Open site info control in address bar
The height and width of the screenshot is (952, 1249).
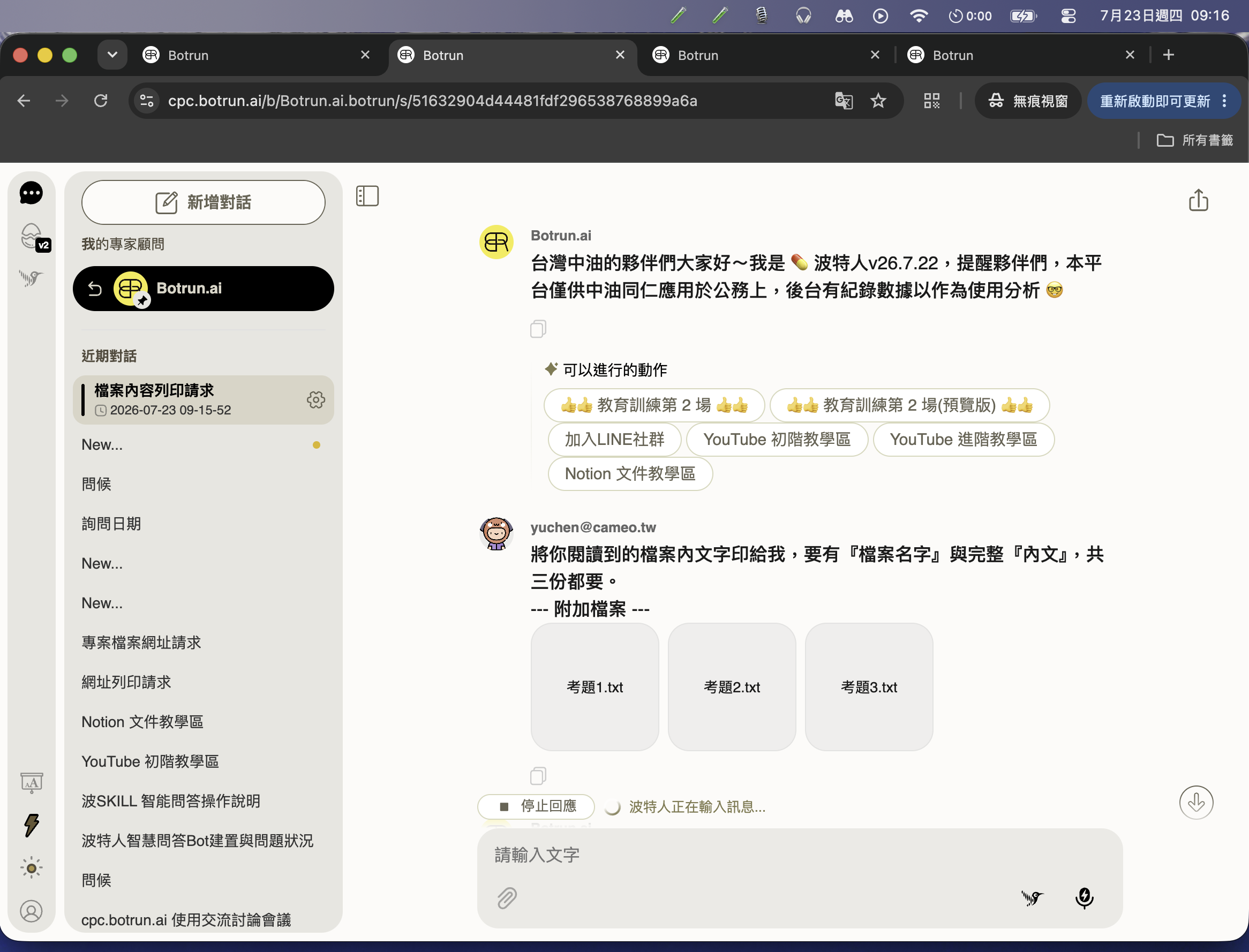(147, 101)
